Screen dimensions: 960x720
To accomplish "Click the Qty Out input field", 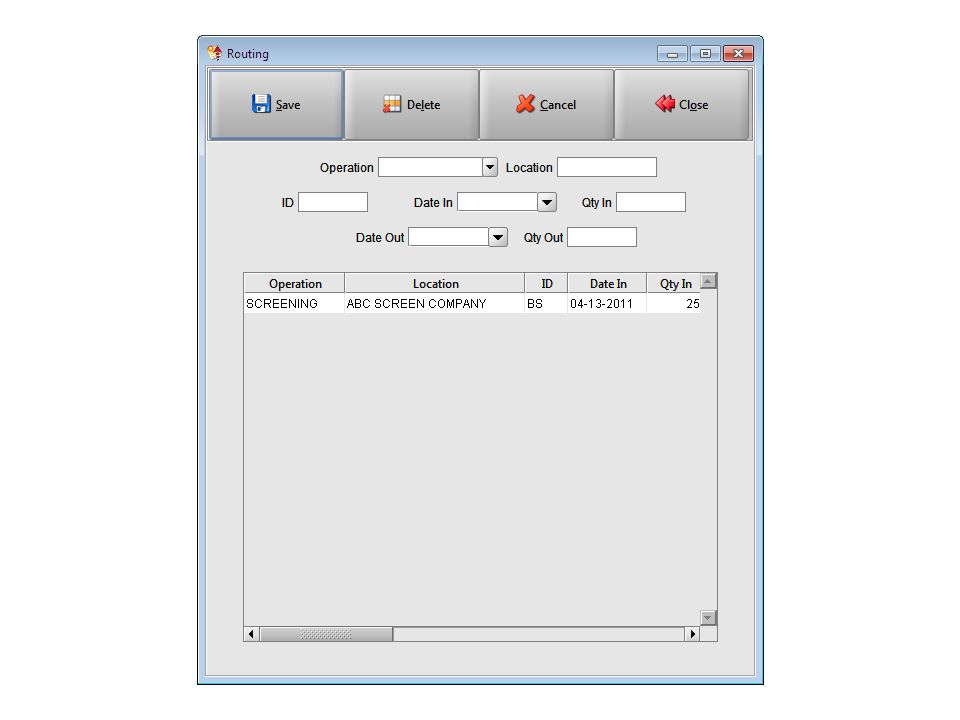I will [602, 237].
